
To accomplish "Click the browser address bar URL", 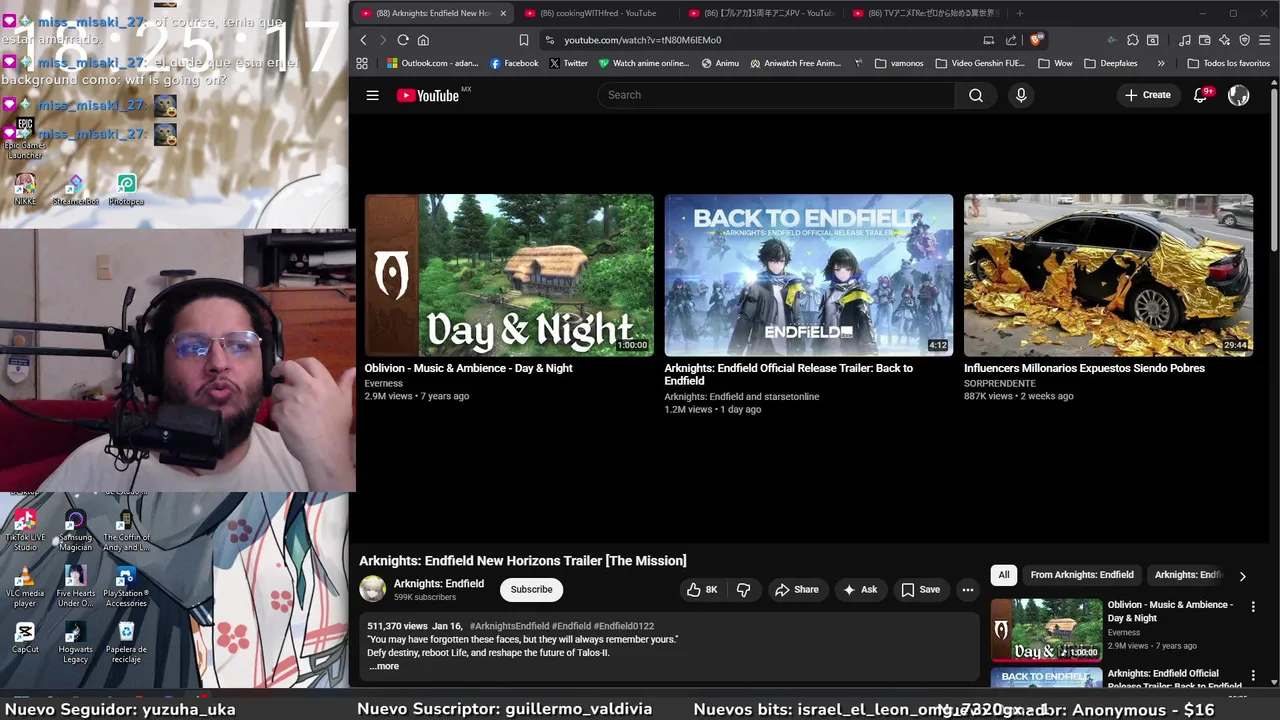I will [x=642, y=40].
